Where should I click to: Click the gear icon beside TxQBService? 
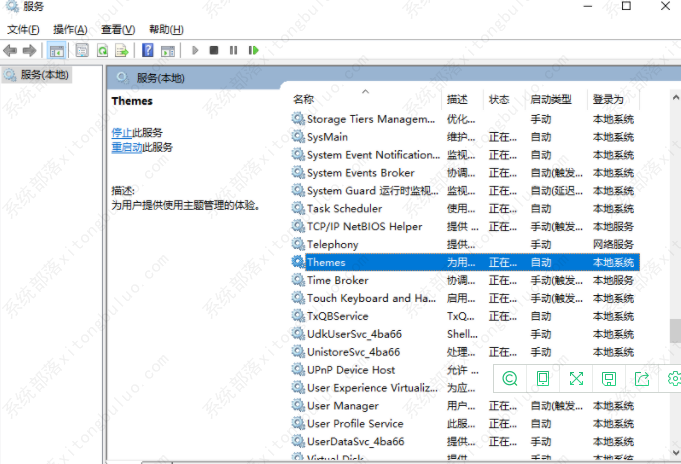tap(298, 315)
